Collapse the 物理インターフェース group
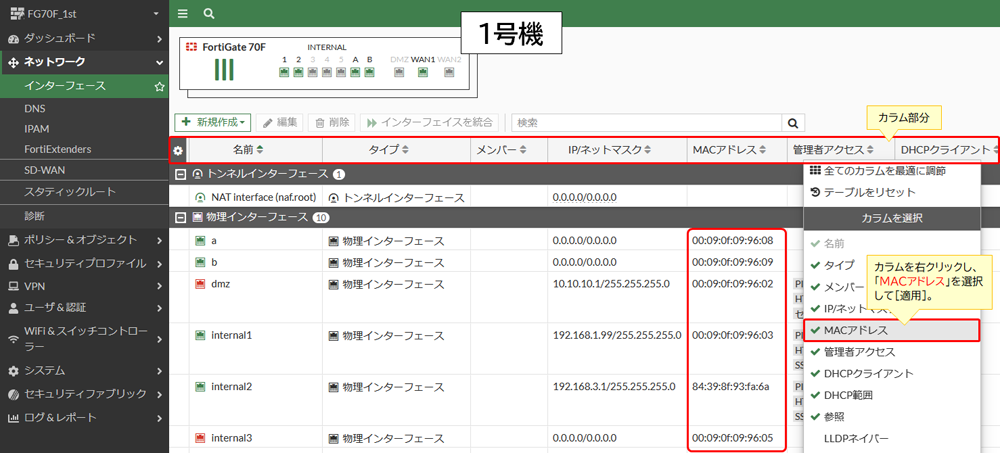The width and height of the screenshot is (1000, 453). point(180,218)
